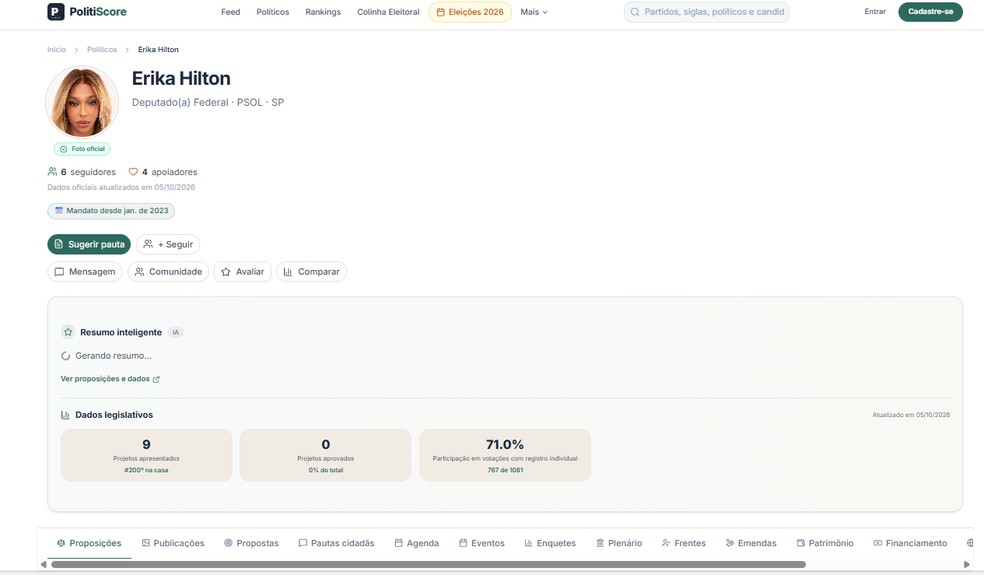Screen dimensions: 984x575
Task: Go to Políticos breadcrumb link
Action: click(x=102, y=50)
